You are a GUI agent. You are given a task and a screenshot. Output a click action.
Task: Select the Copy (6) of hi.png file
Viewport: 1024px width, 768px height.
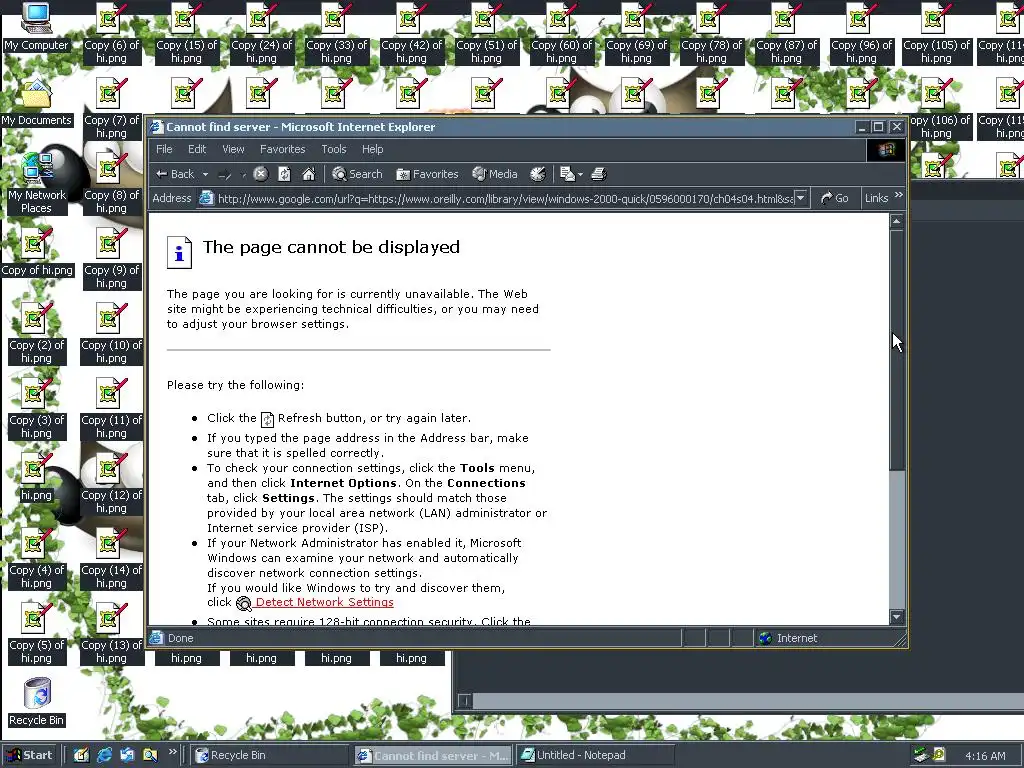[x=111, y=33]
